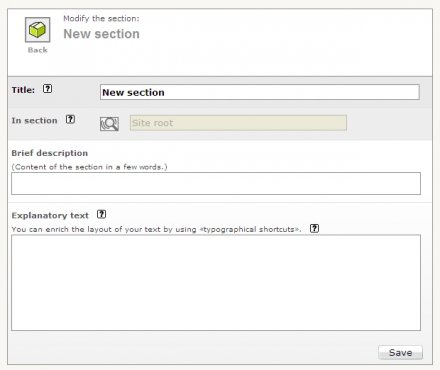Screen dimensions: 440x370
Task: Click the Brief description label
Action: (x=50, y=153)
